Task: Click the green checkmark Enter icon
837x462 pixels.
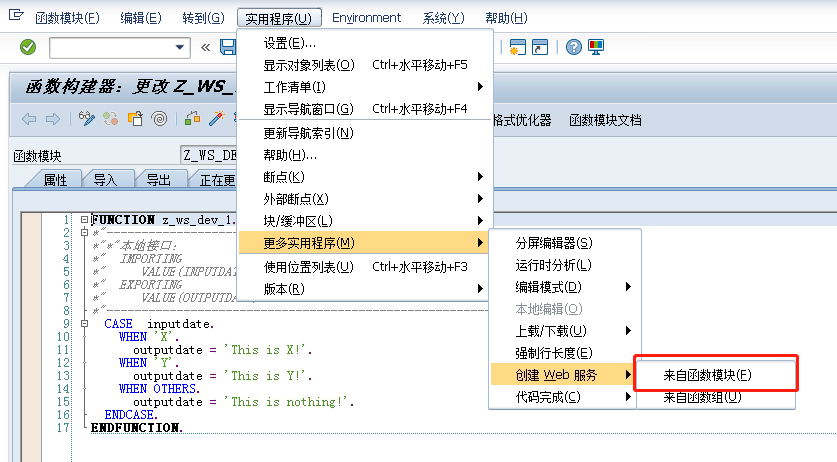Action: tap(28, 47)
